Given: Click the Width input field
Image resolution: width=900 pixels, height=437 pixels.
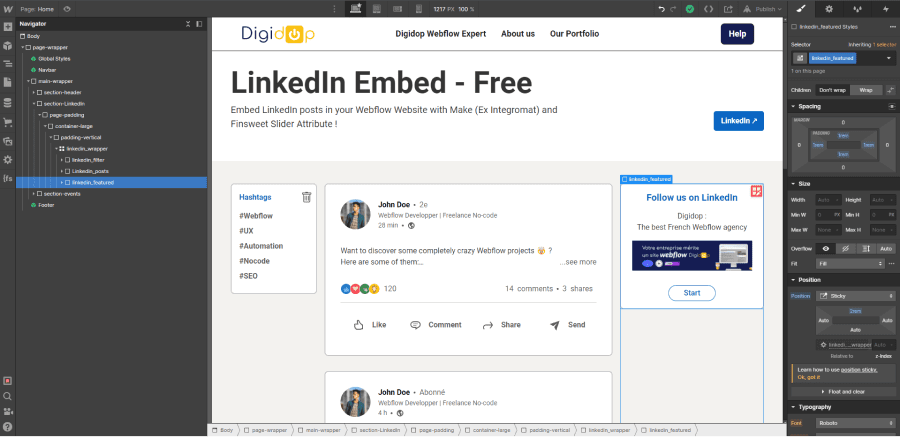Looking at the screenshot, I should tap(829, 200).
